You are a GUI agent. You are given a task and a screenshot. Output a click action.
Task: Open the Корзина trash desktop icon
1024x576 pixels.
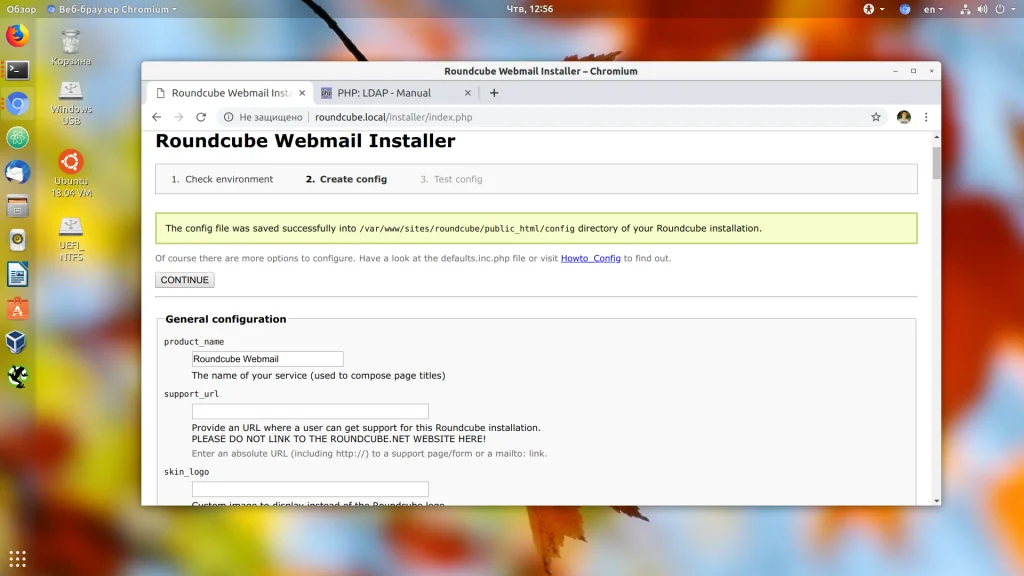pyautogui.click(x=71, y=48)
